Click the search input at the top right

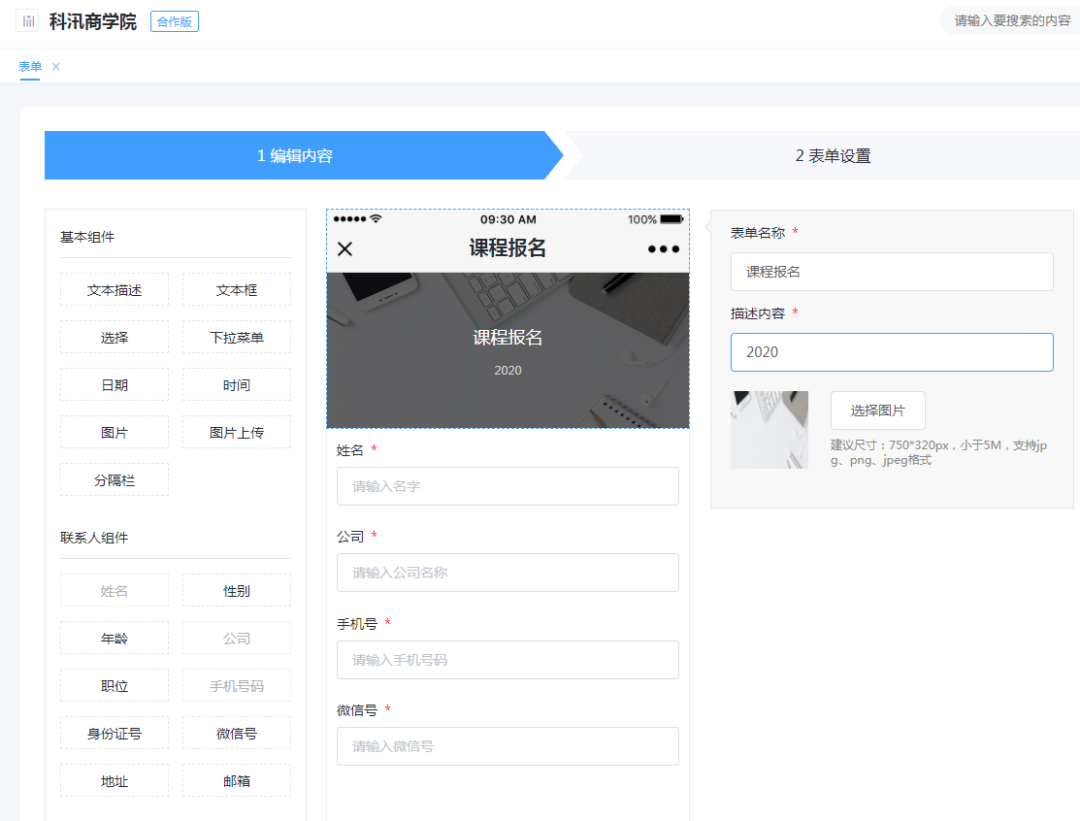tap(1010, 19)
